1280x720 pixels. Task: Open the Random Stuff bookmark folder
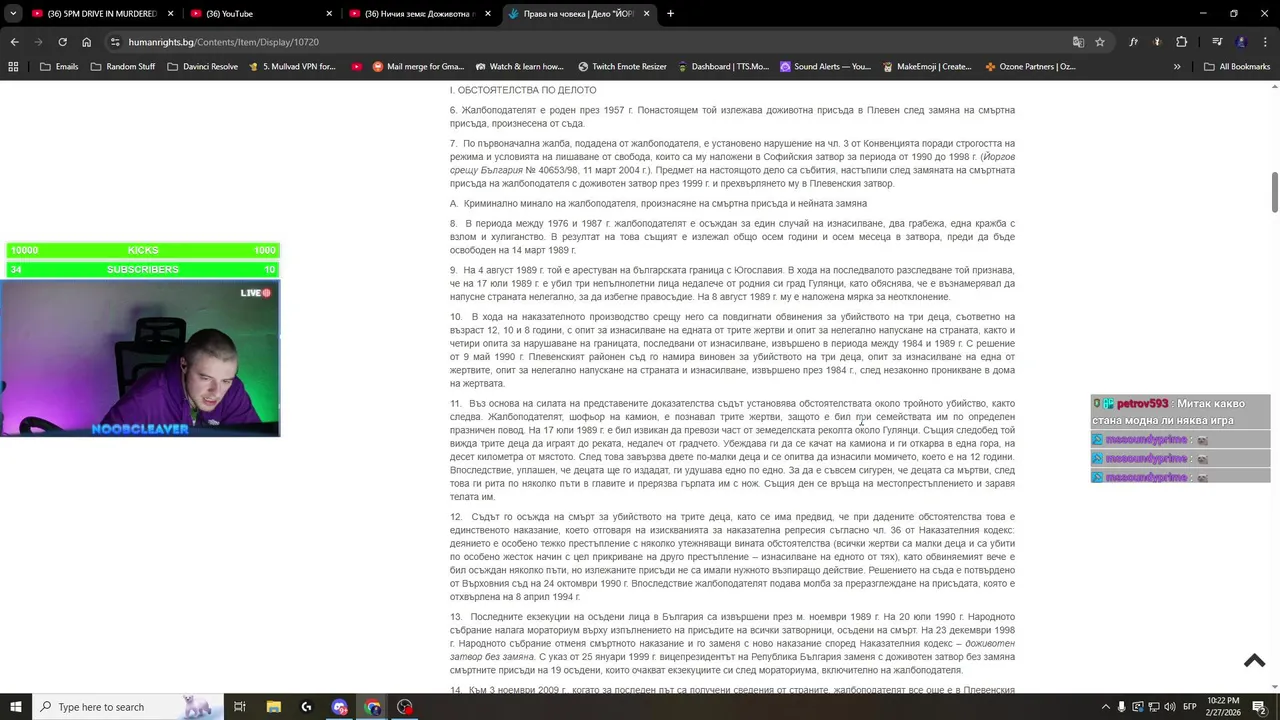tap(123, 67)
